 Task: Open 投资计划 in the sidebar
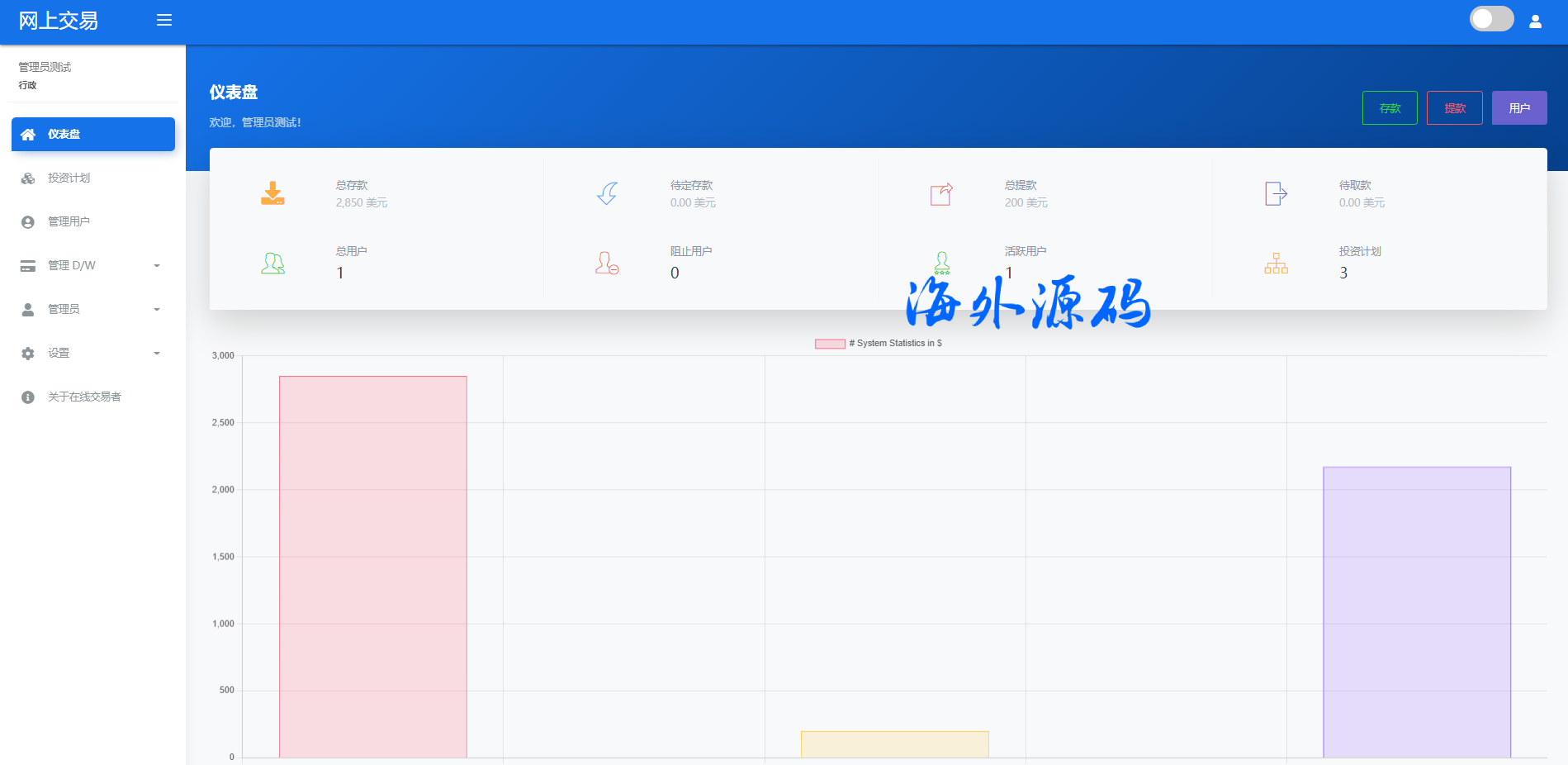tap(69, 178)
